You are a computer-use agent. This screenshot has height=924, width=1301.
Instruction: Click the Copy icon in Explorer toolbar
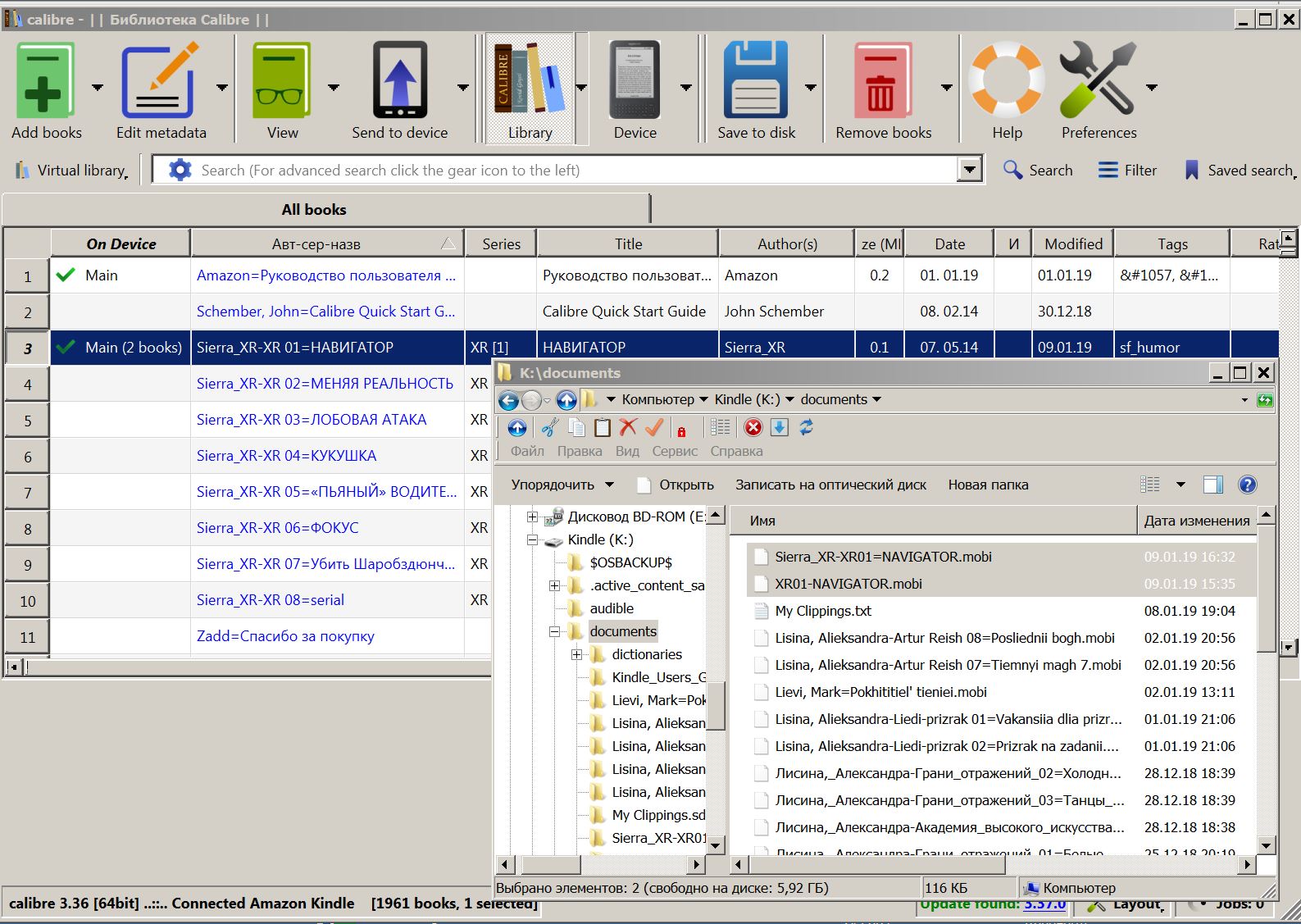coord(577,427)
